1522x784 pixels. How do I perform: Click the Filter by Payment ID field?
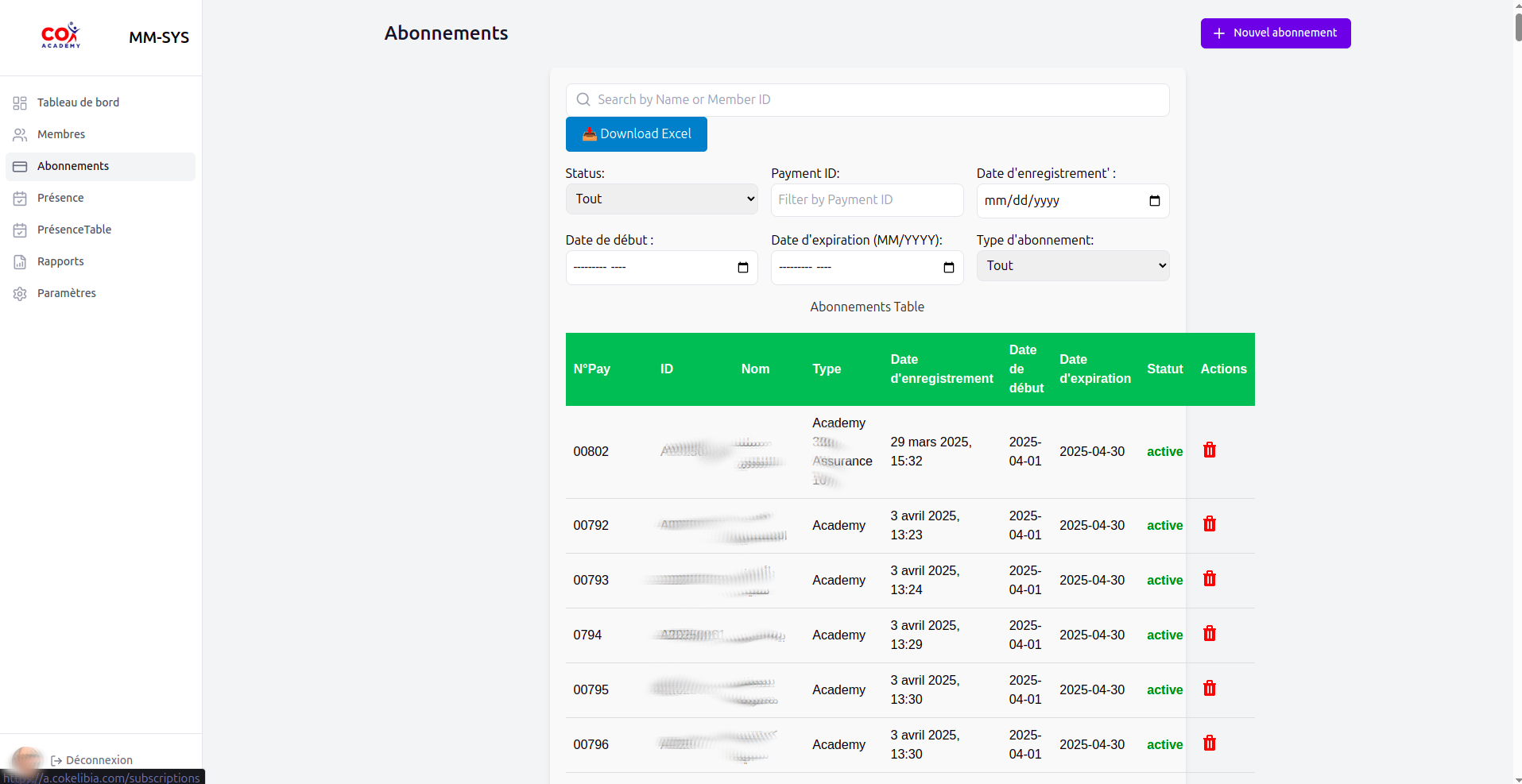pyautogui.click(x=866, y=200)
